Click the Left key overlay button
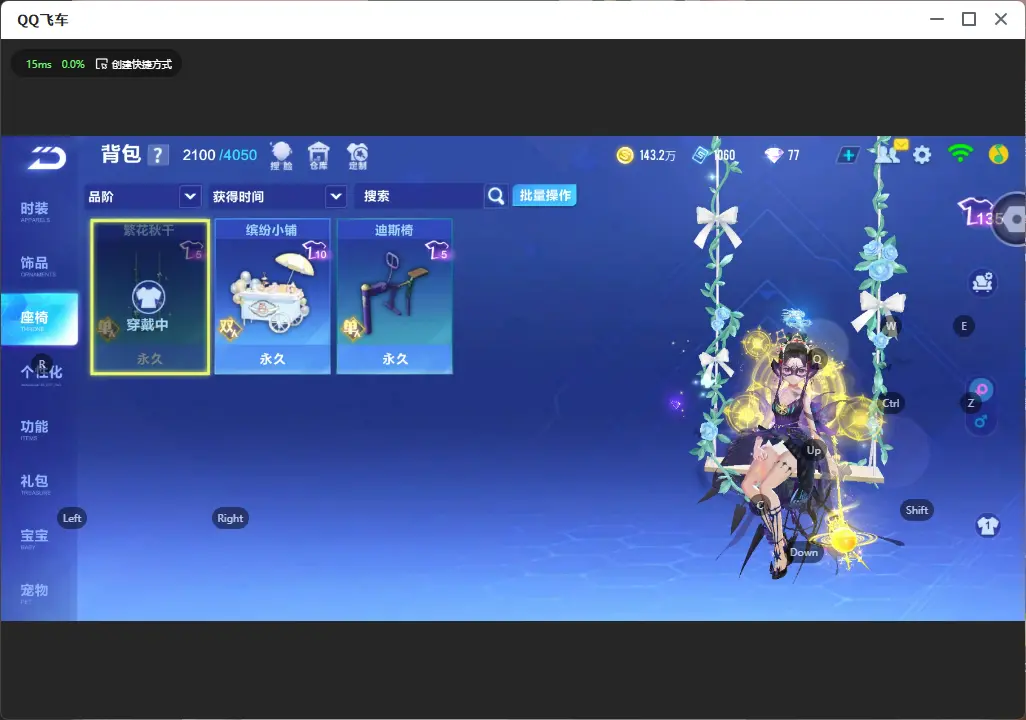This screenshot has height=720, width=1026. (72, 518)
